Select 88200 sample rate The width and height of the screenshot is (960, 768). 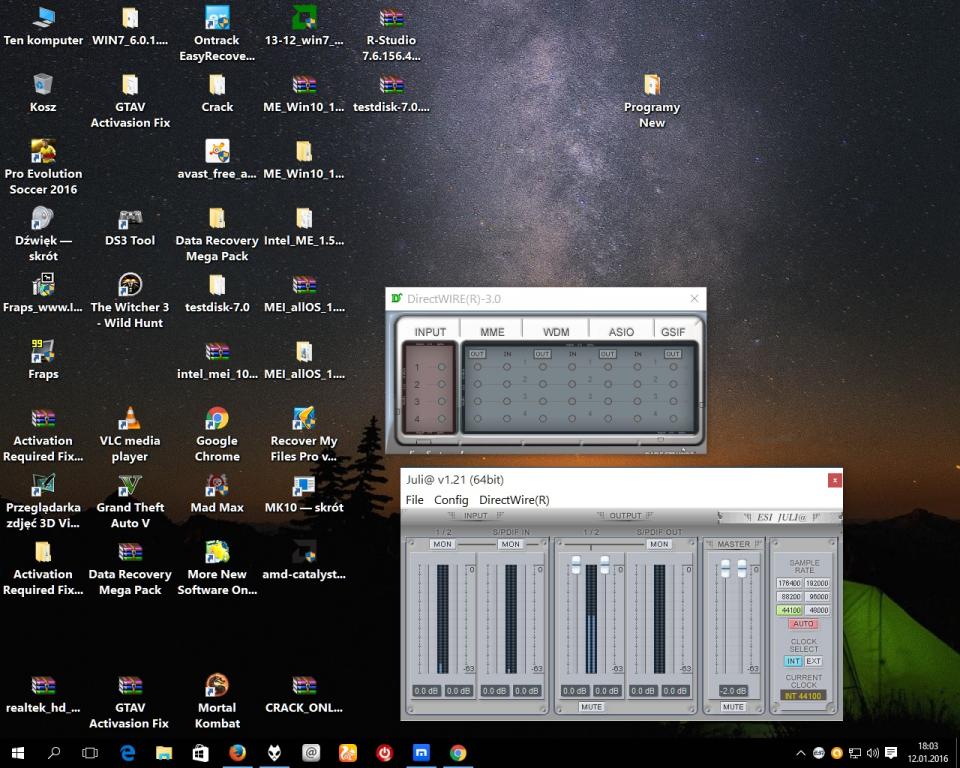tap(789, 597)
